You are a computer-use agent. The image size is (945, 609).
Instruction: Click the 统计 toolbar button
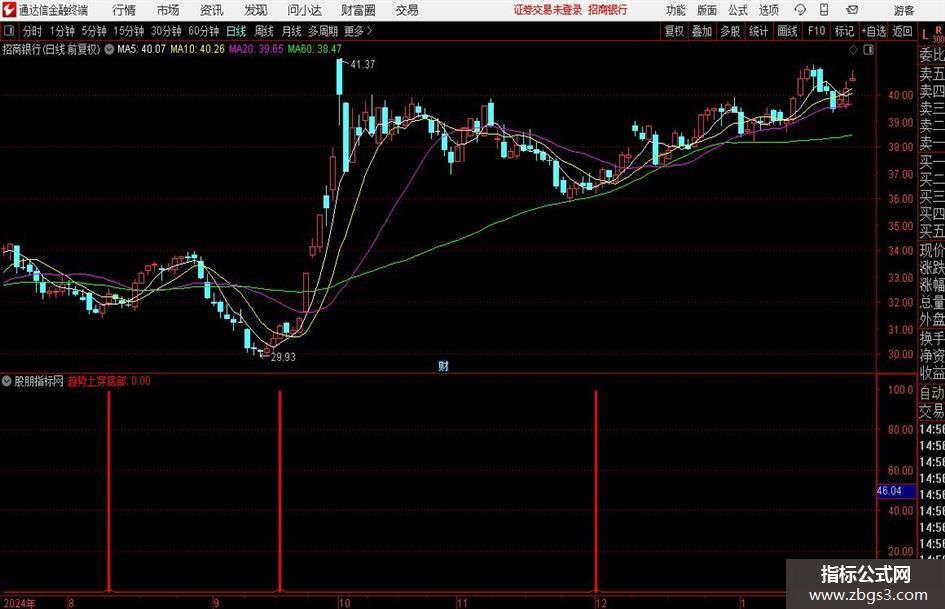[758, 31]
